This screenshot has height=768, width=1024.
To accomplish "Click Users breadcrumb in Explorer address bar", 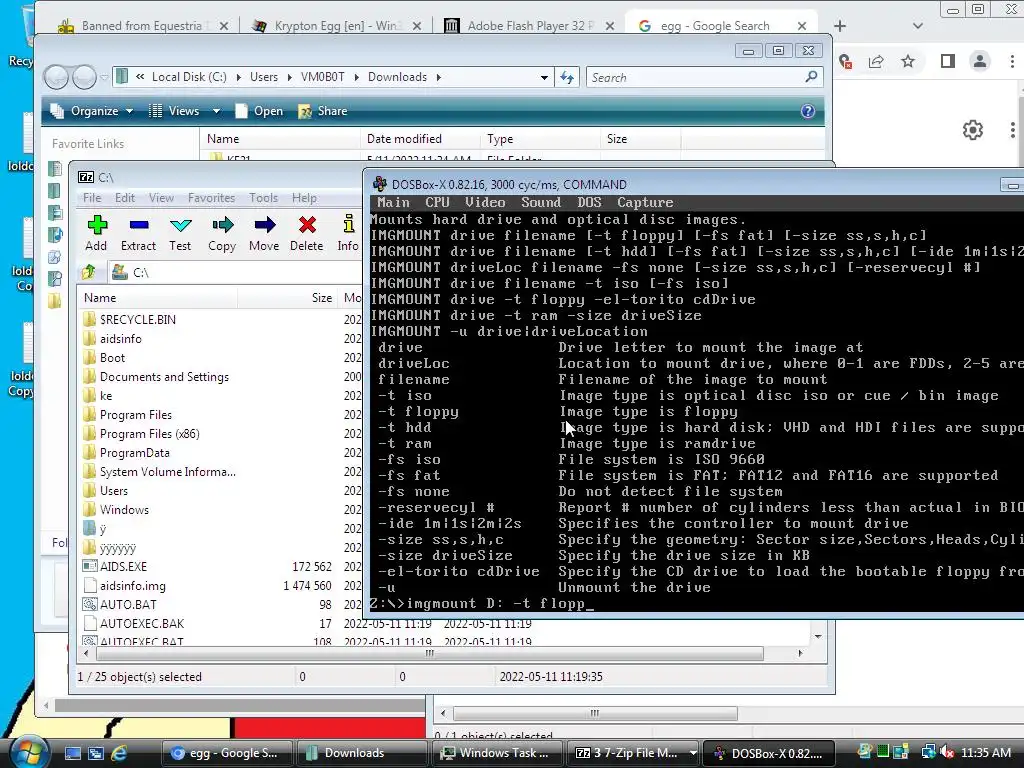I will click(264, 77).
